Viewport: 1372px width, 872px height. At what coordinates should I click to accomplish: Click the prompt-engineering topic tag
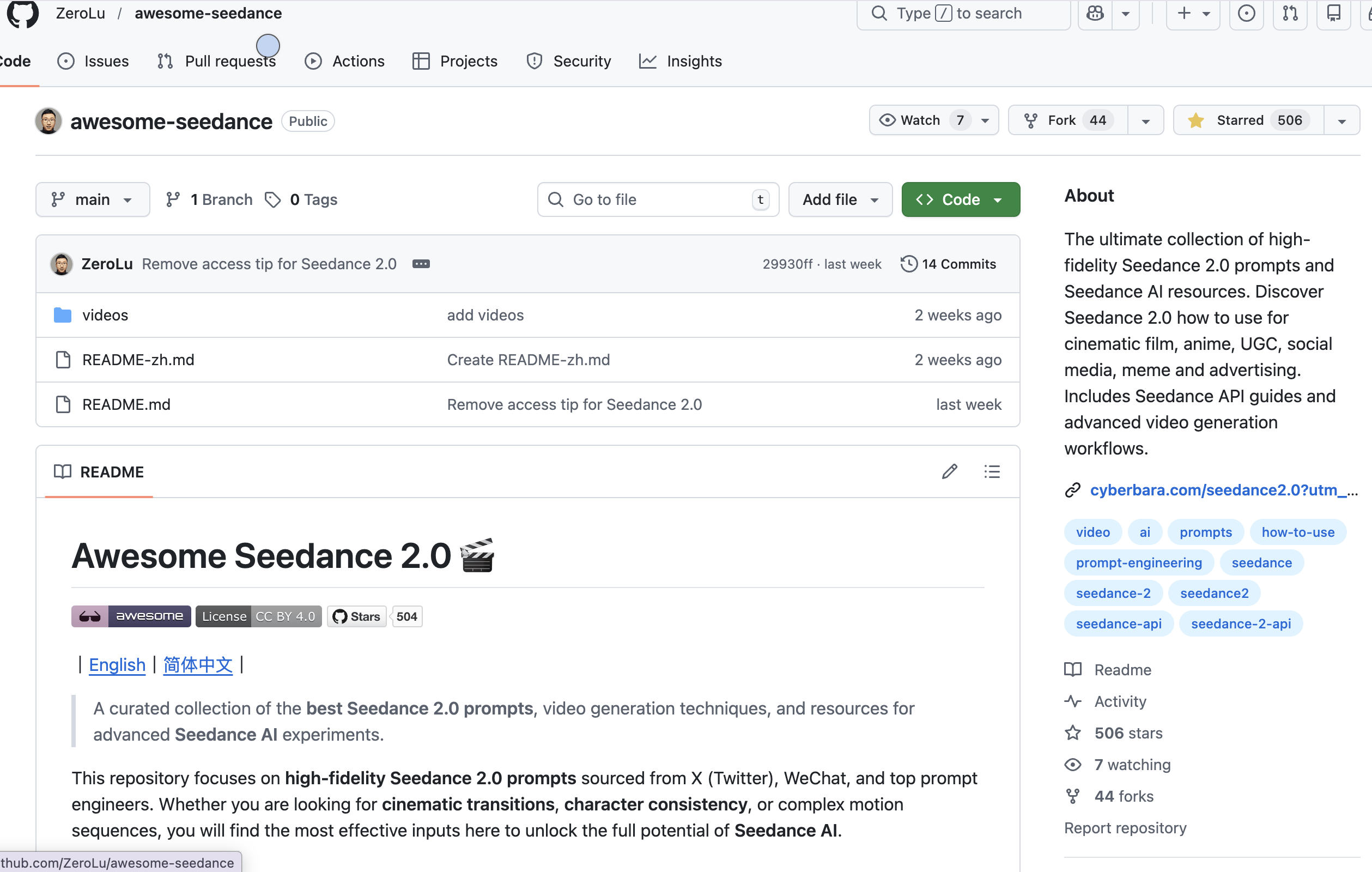1138,562
